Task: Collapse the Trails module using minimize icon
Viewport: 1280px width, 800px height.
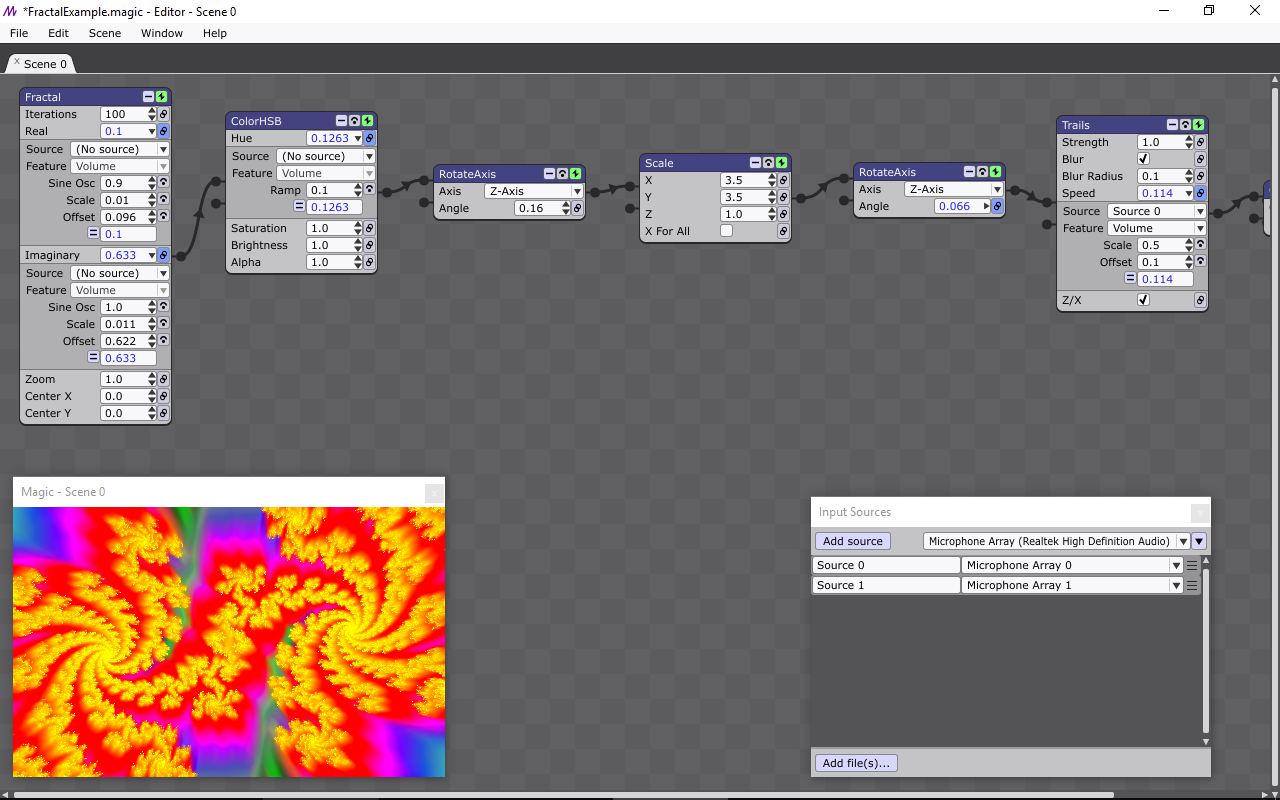Action: point(1172,125)
